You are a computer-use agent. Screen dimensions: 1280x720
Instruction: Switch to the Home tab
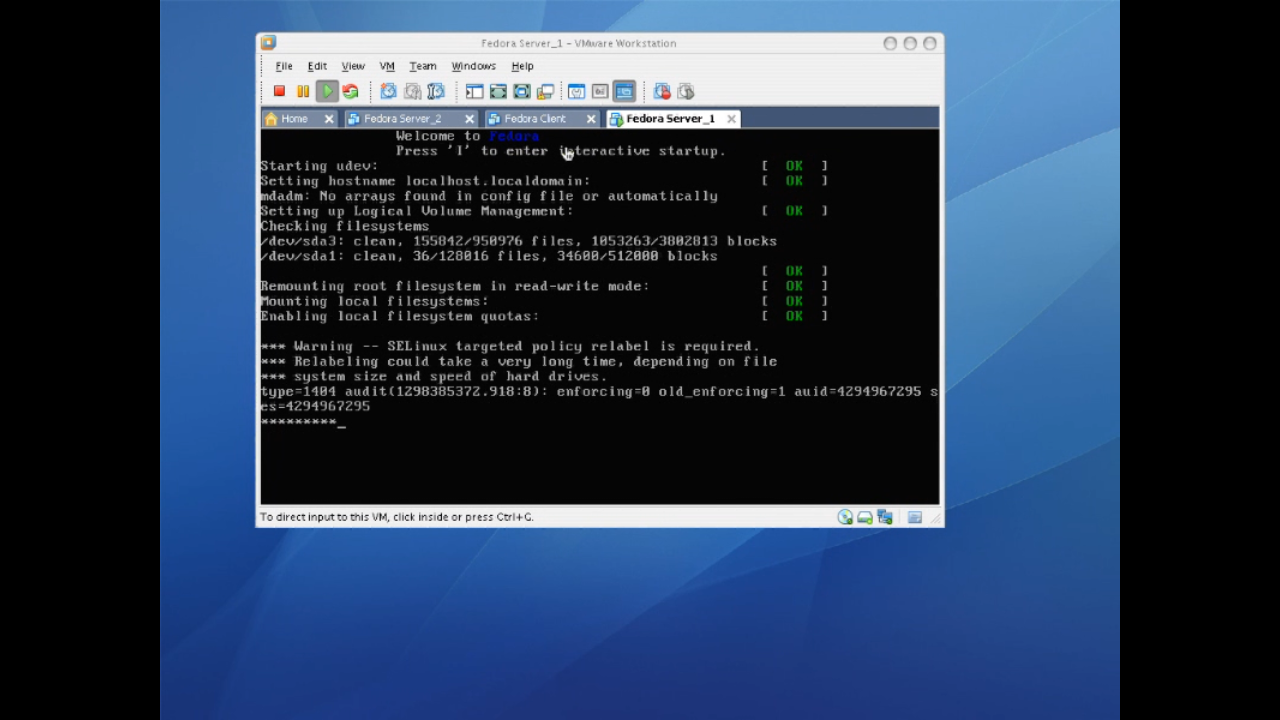click(294, 119)
